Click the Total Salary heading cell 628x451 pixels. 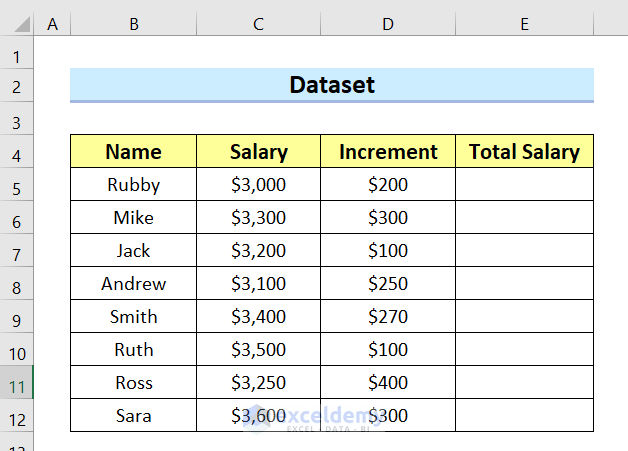coord(524,152)
